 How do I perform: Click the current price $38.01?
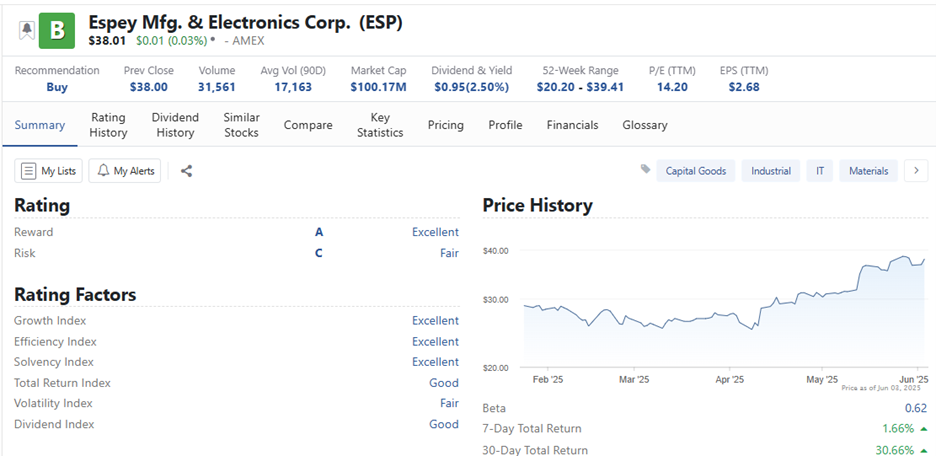click(x=107, y=41)
